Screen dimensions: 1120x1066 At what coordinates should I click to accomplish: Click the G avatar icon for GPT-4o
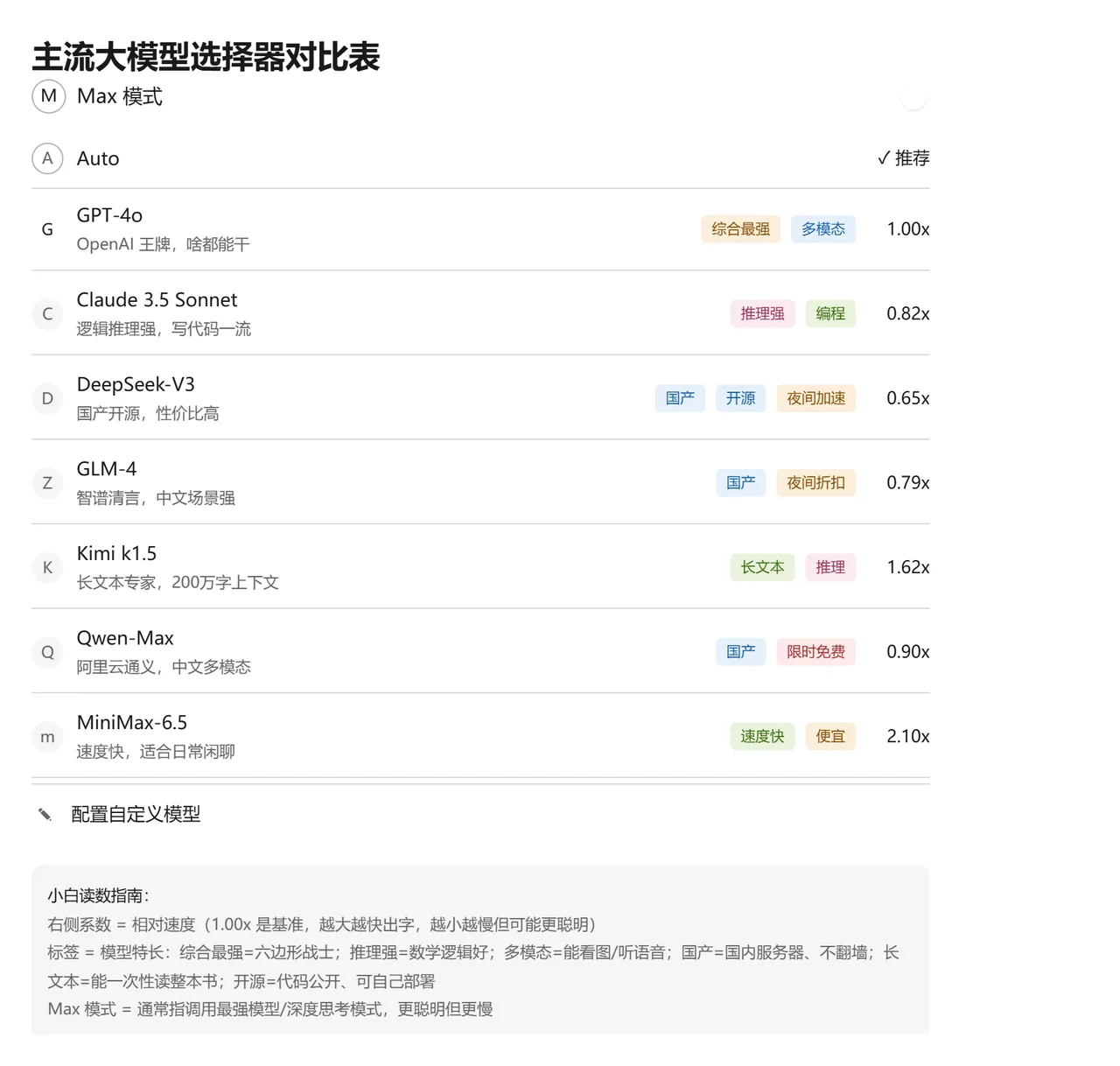click(47, 229)
